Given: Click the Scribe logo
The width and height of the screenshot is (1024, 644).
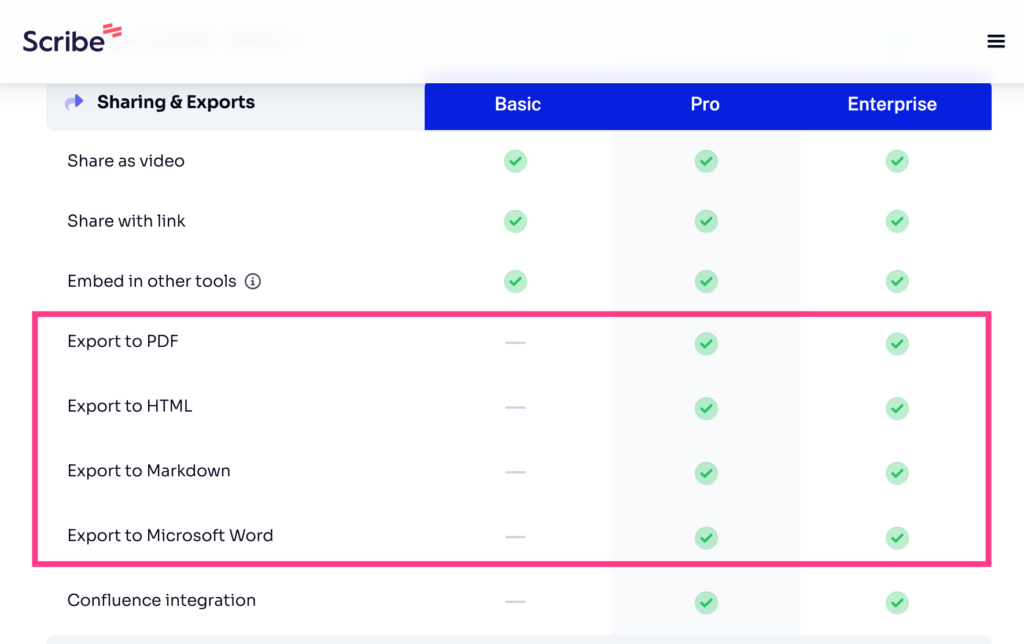Looking at the screenshot, I should (70, 38).
